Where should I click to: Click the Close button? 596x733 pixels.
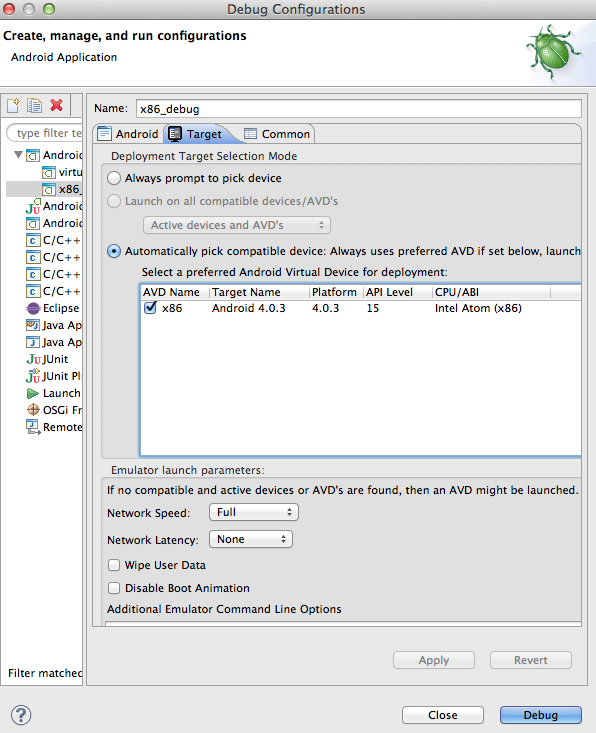tap(443, 715)
